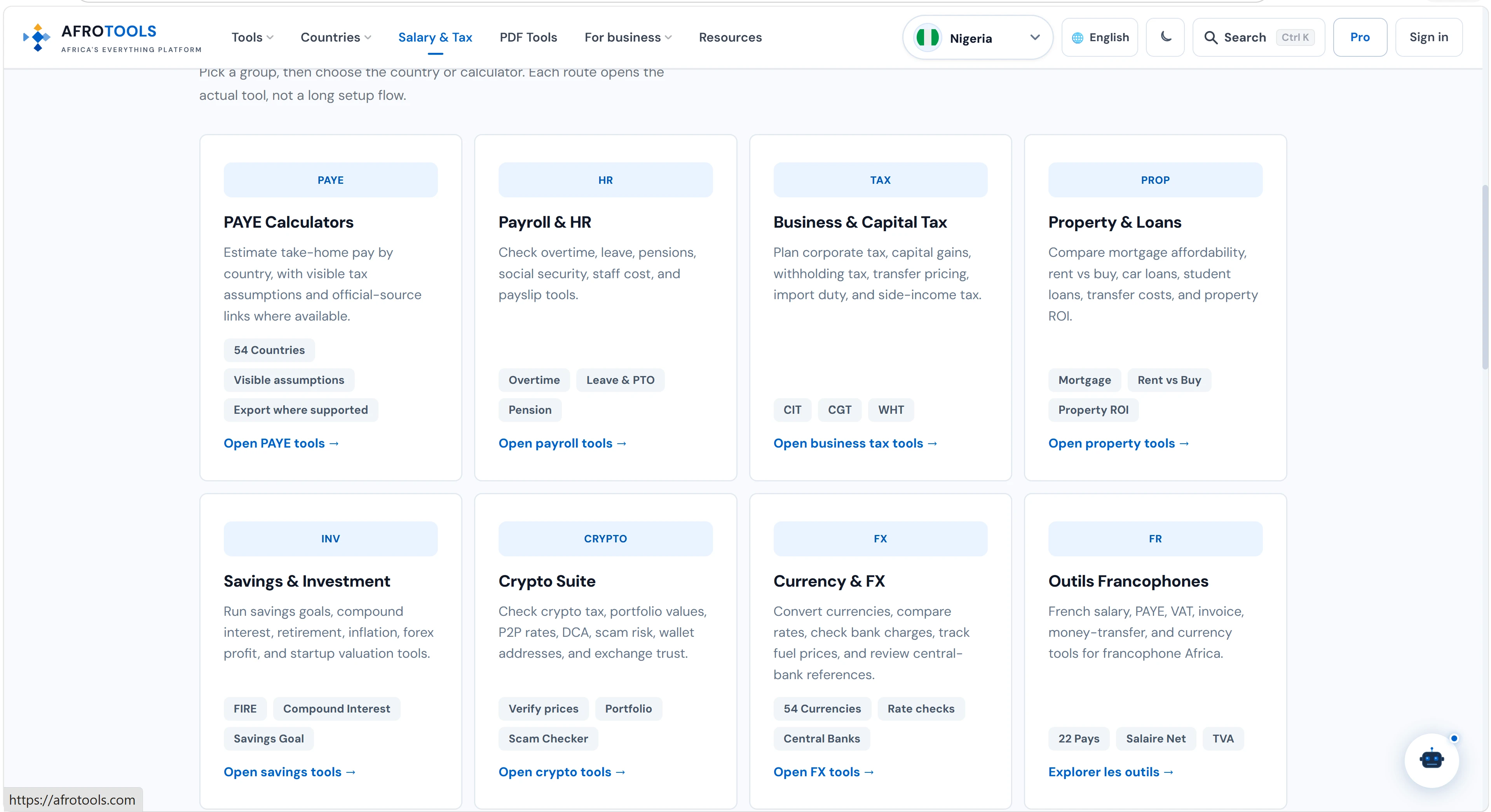Toggle dark mode moon icon
1491x812 pixels.
1166,37
